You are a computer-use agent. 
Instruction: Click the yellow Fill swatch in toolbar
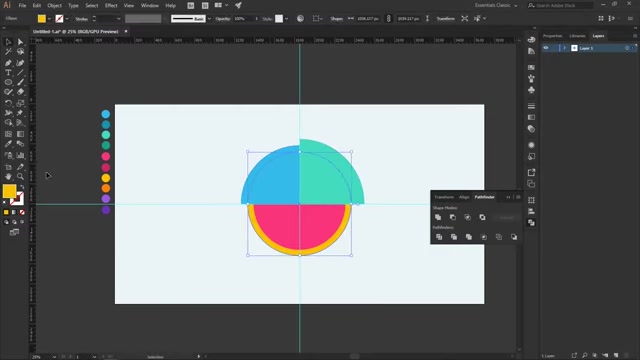[9, 191]
